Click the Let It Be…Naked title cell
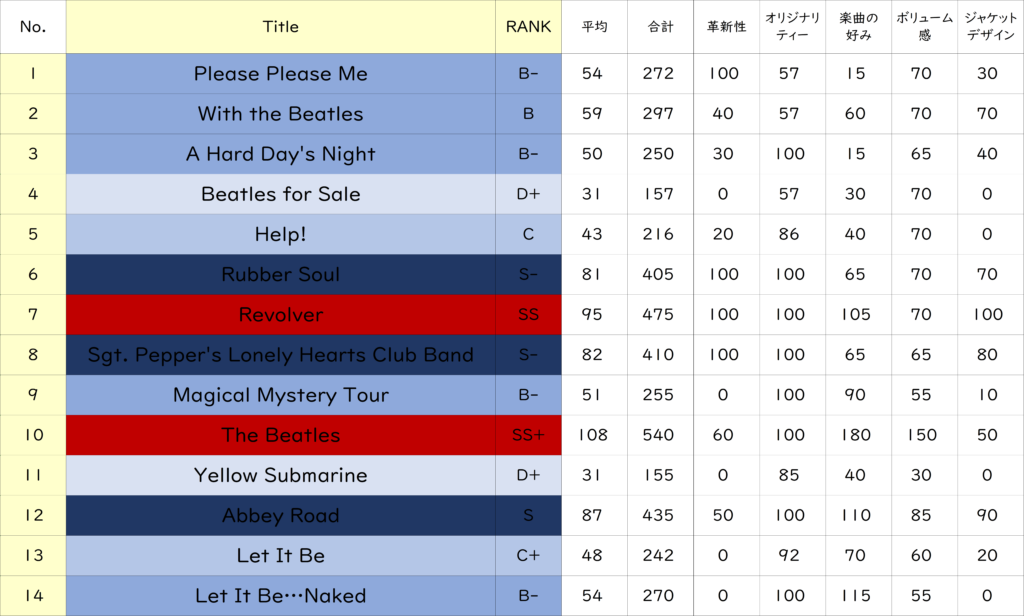The height and width of the screenshot is (616, 1024). click(280, 596)
